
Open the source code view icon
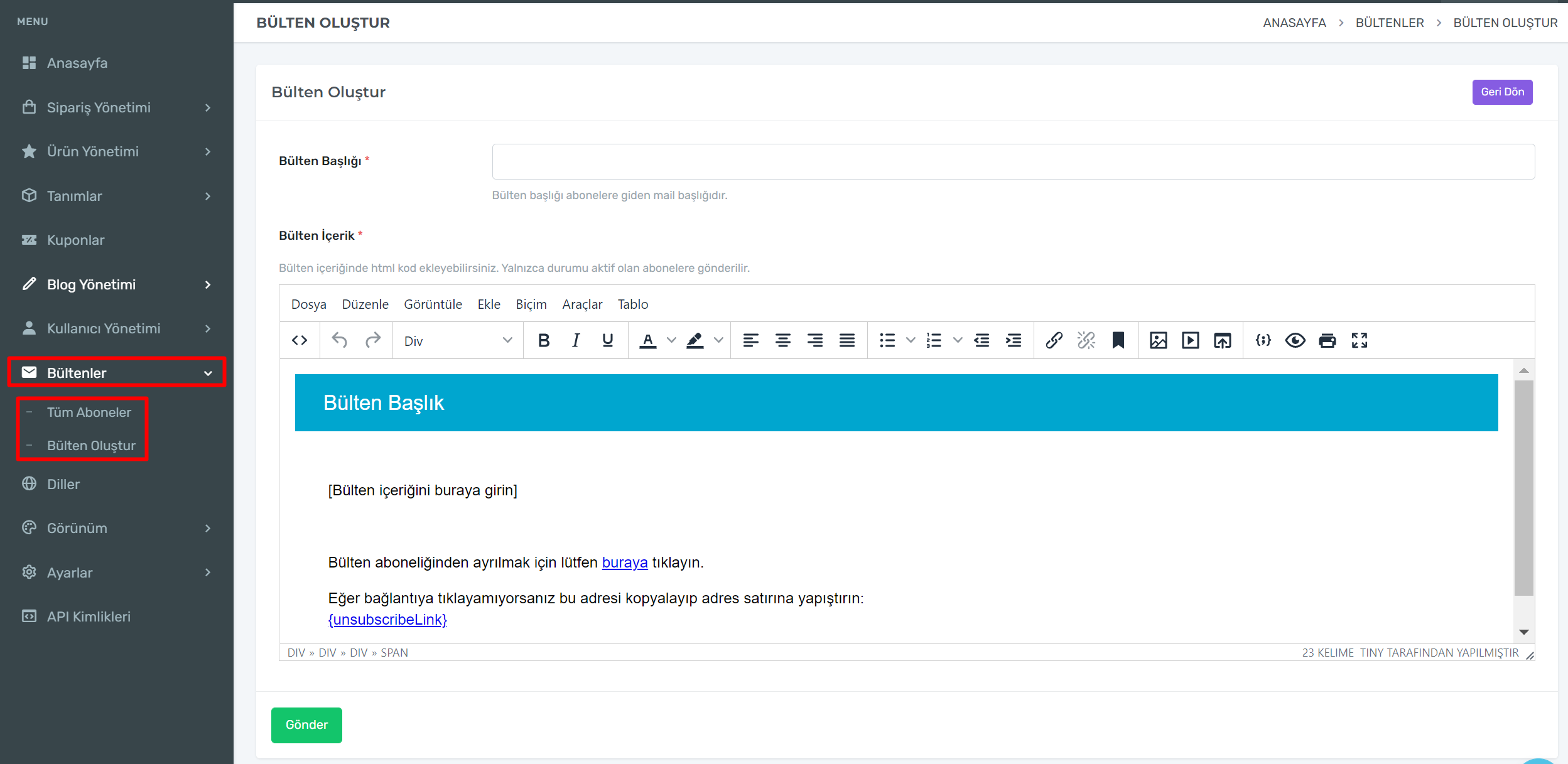pyautogui.click(x=300, y=340)
